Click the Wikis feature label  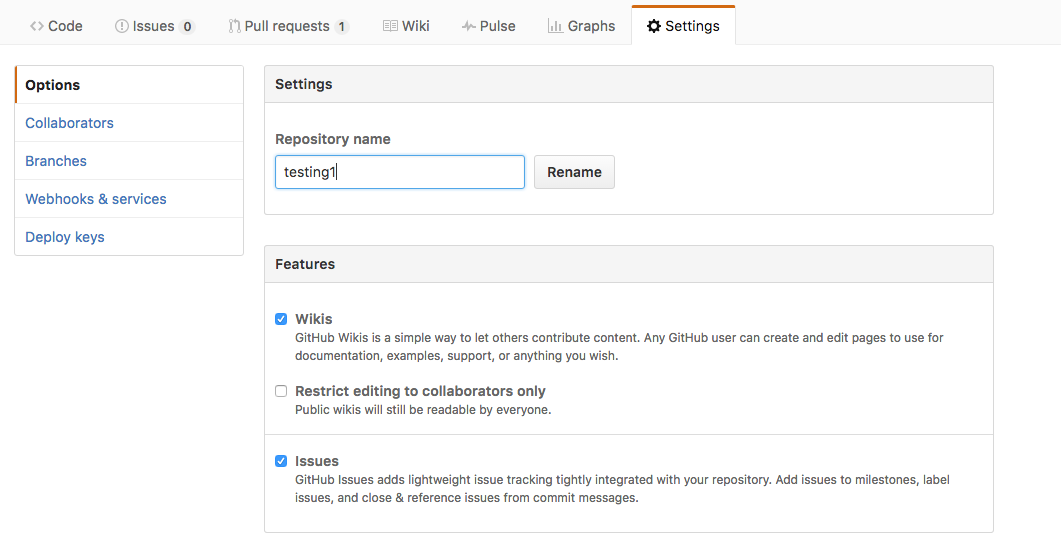click(313, 319)
